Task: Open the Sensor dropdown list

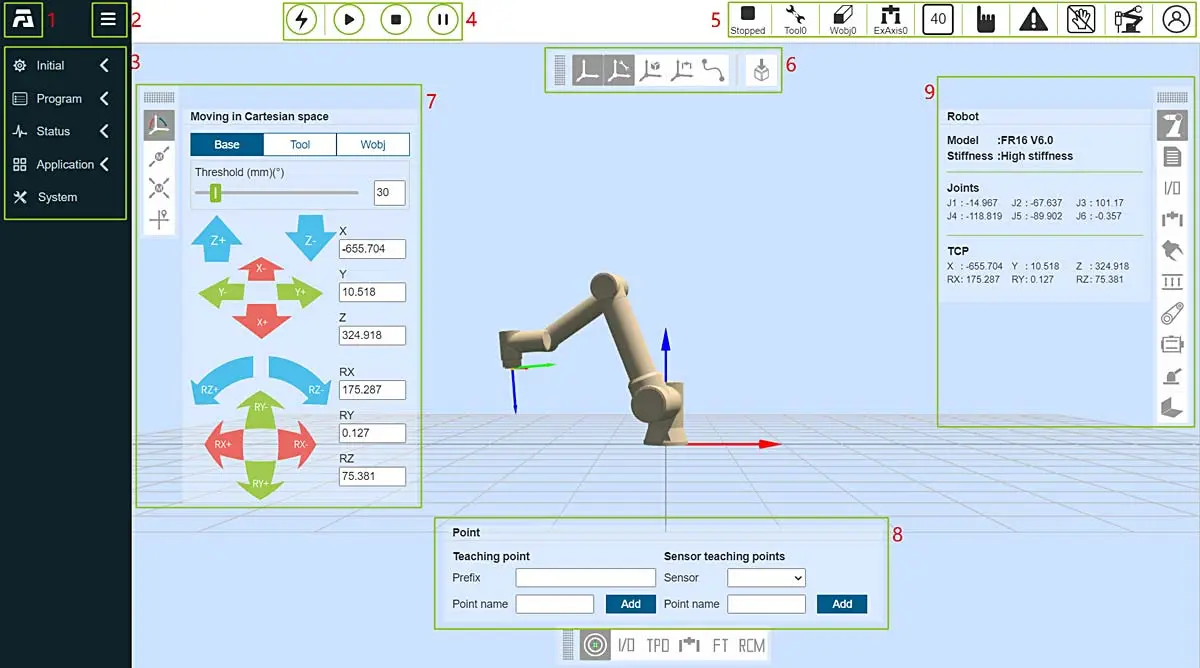Action: point(766,577)
